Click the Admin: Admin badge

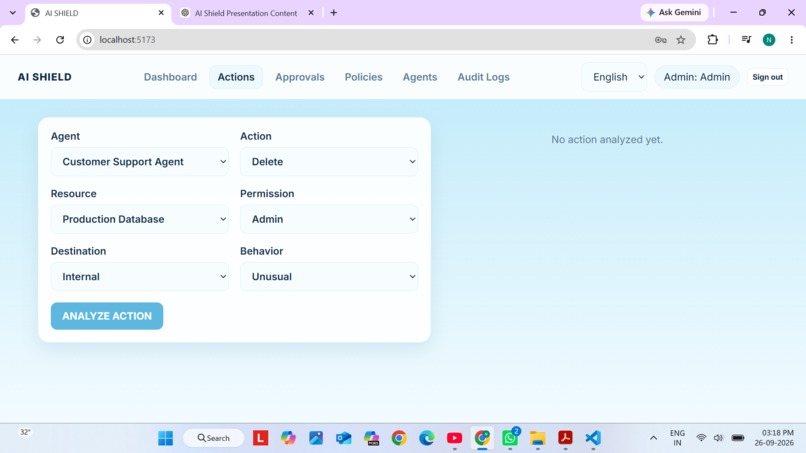click(697, 77)
